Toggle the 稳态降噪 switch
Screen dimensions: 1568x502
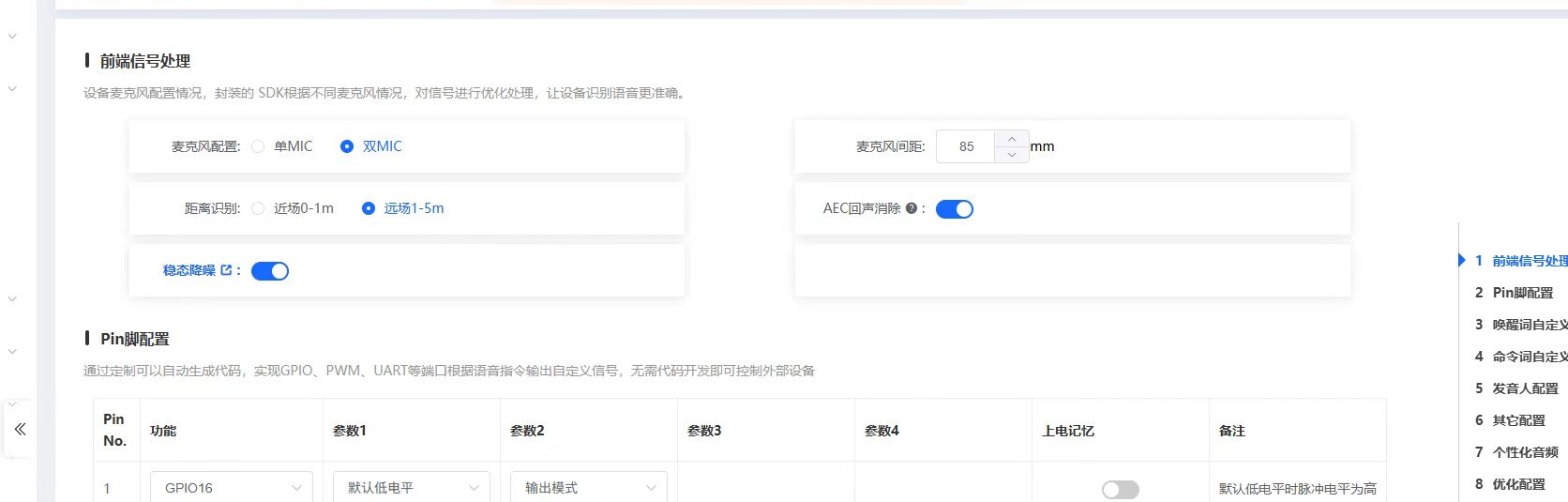270,271
